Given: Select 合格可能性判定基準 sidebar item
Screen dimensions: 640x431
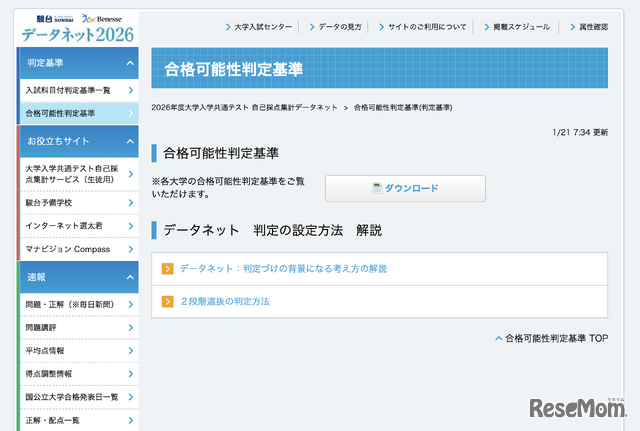Looking at the screenshot, I should pos(79,113).
